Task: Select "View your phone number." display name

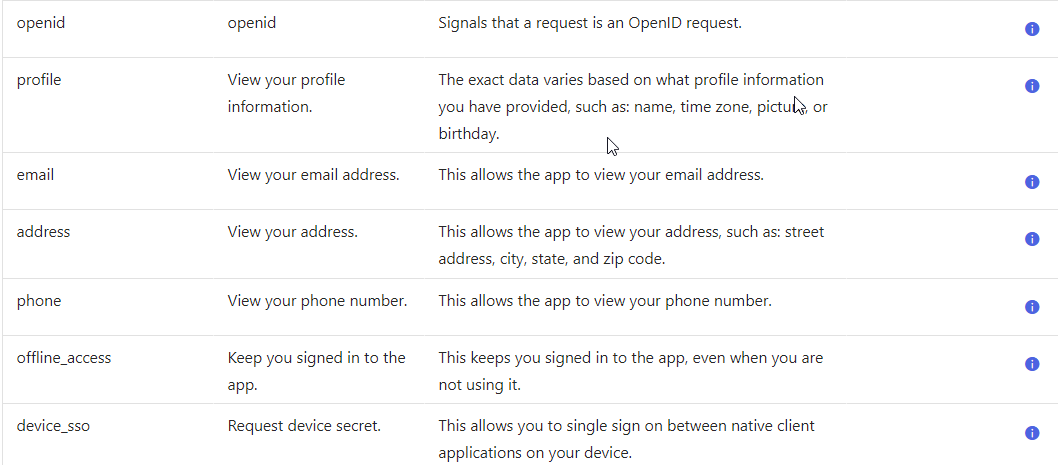Action: [x=317, y=300]
